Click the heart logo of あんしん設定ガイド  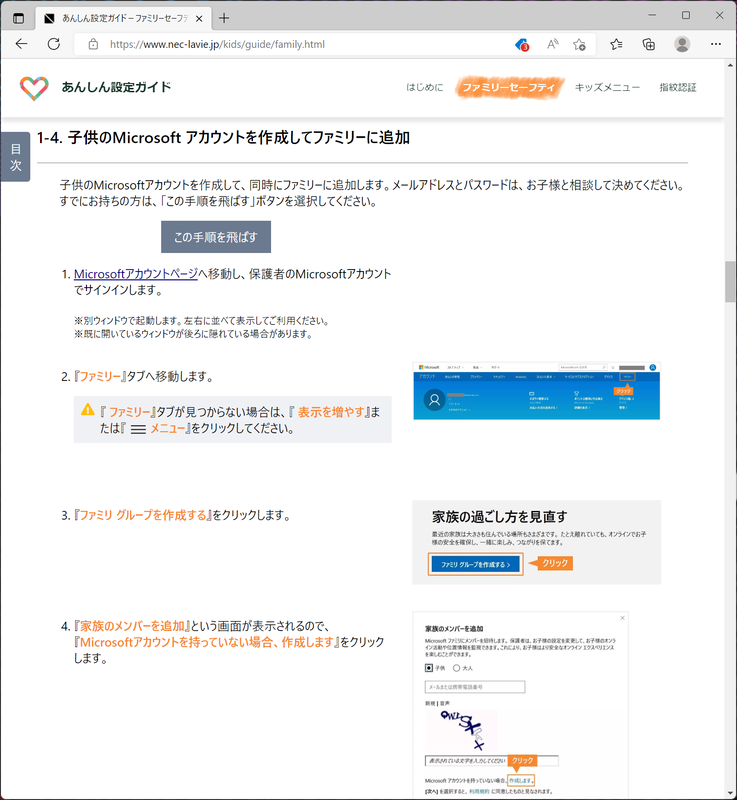34,88
